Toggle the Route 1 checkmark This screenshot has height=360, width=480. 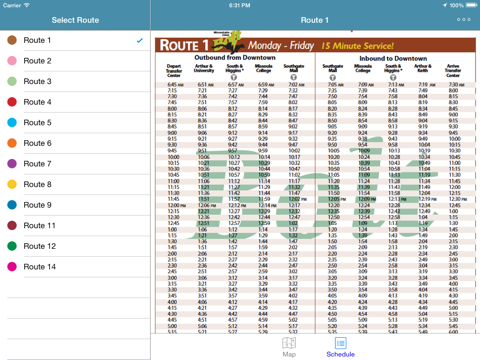click(x=140, y=40)
